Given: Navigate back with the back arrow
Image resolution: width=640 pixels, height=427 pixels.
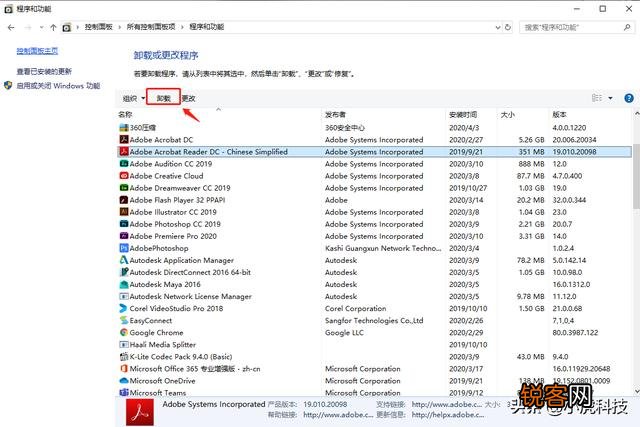Looking at the screenshot, I should click(x=11, y=27).
